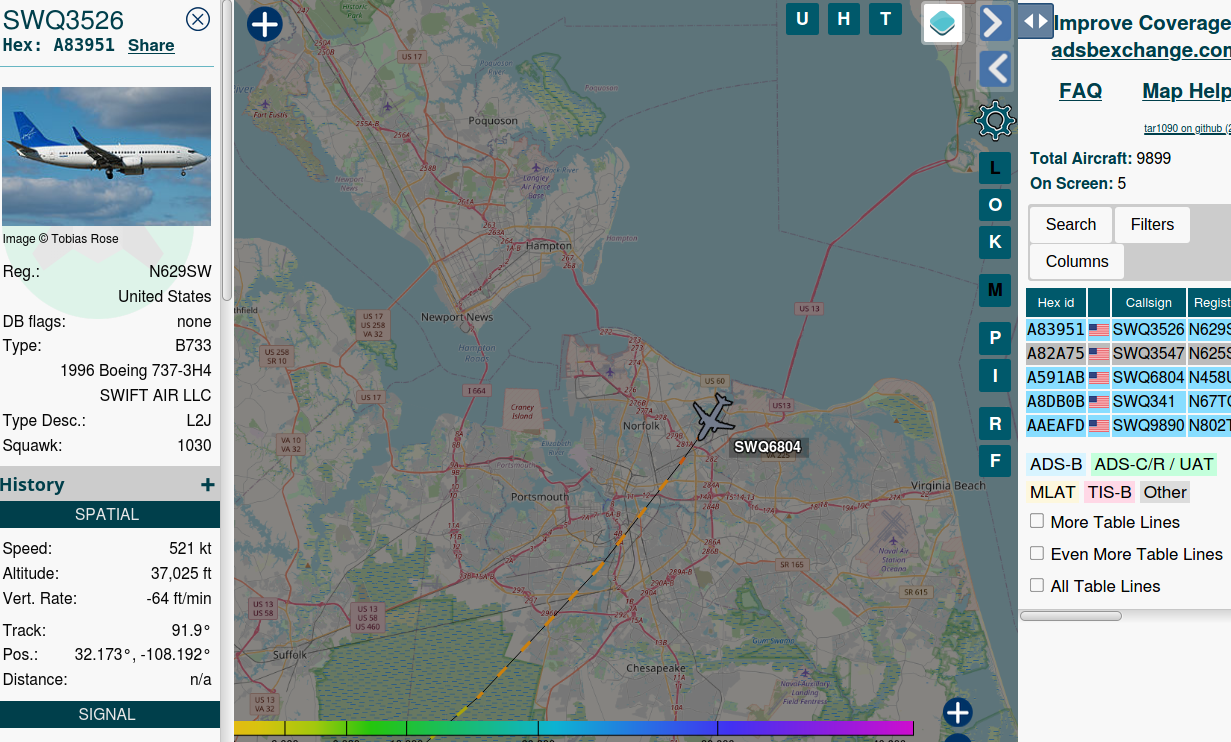Click the MLAT legend label
The height and width of the screenshot is (742, 1231).
tap(1053, 492)
